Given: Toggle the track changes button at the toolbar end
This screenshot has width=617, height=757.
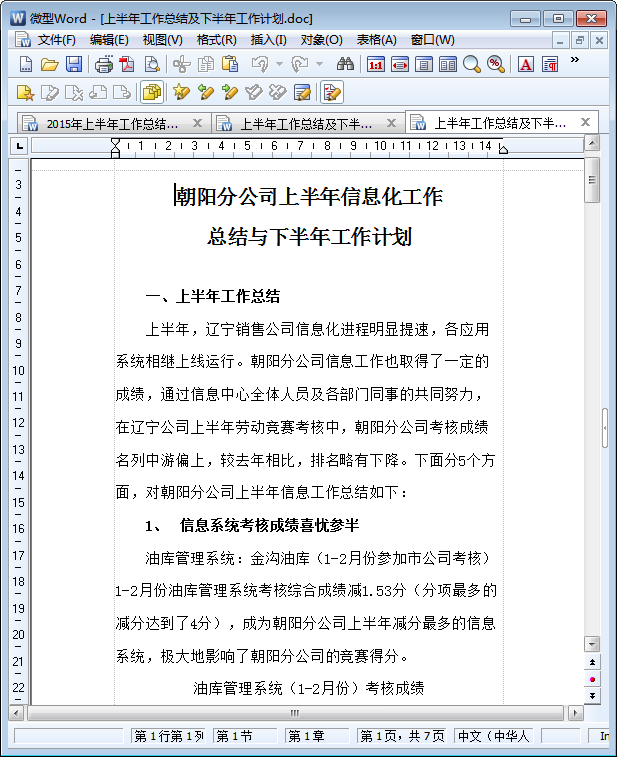Looking at the screenshot, I should click(x=332, y=92).
